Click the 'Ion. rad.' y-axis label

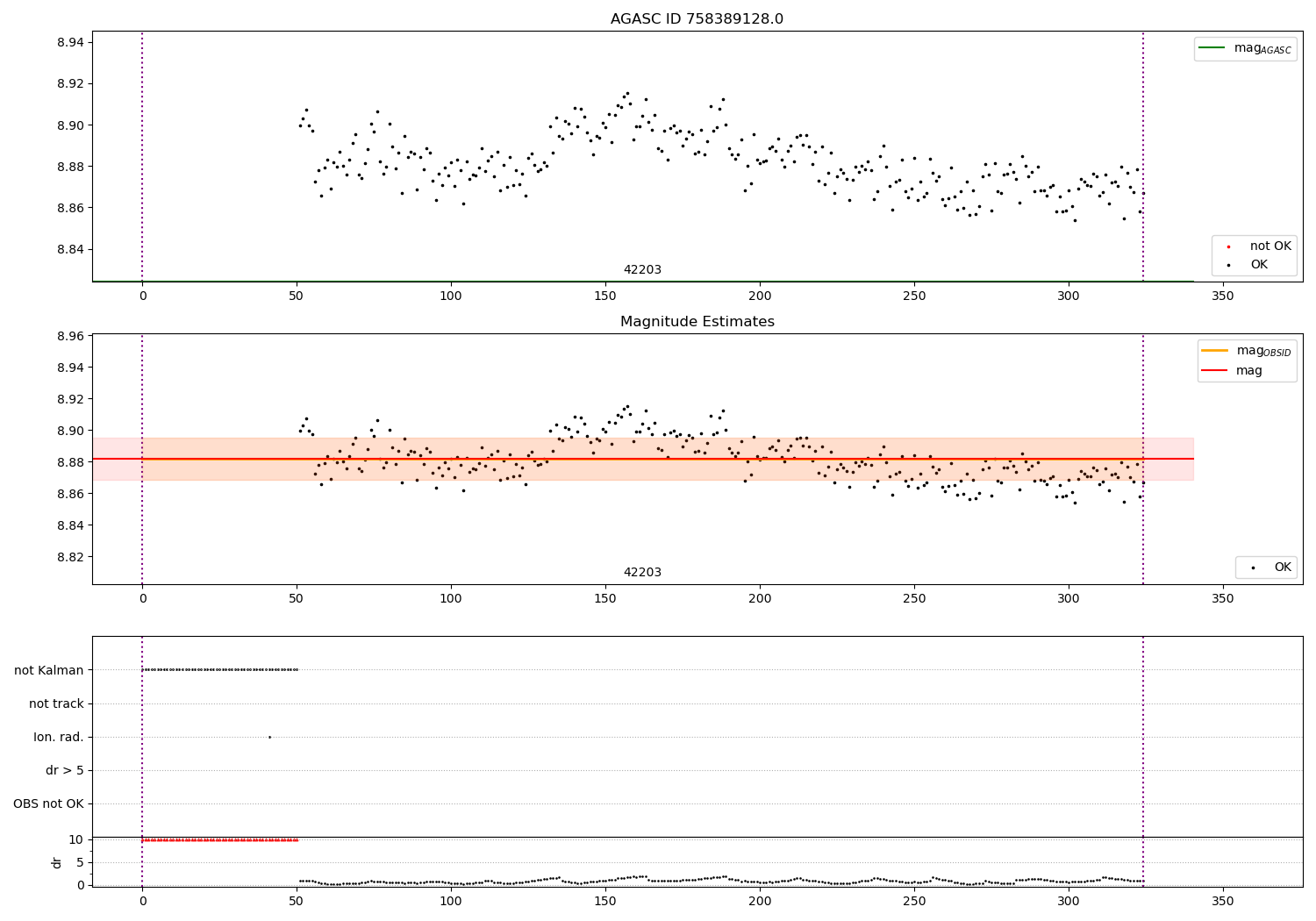pyautogui.click(x=59, y=737)
